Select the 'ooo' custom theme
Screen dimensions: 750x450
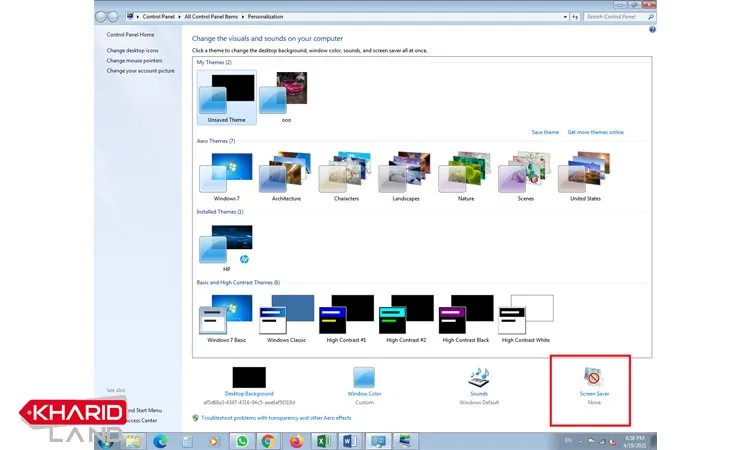tap(286, 98)
